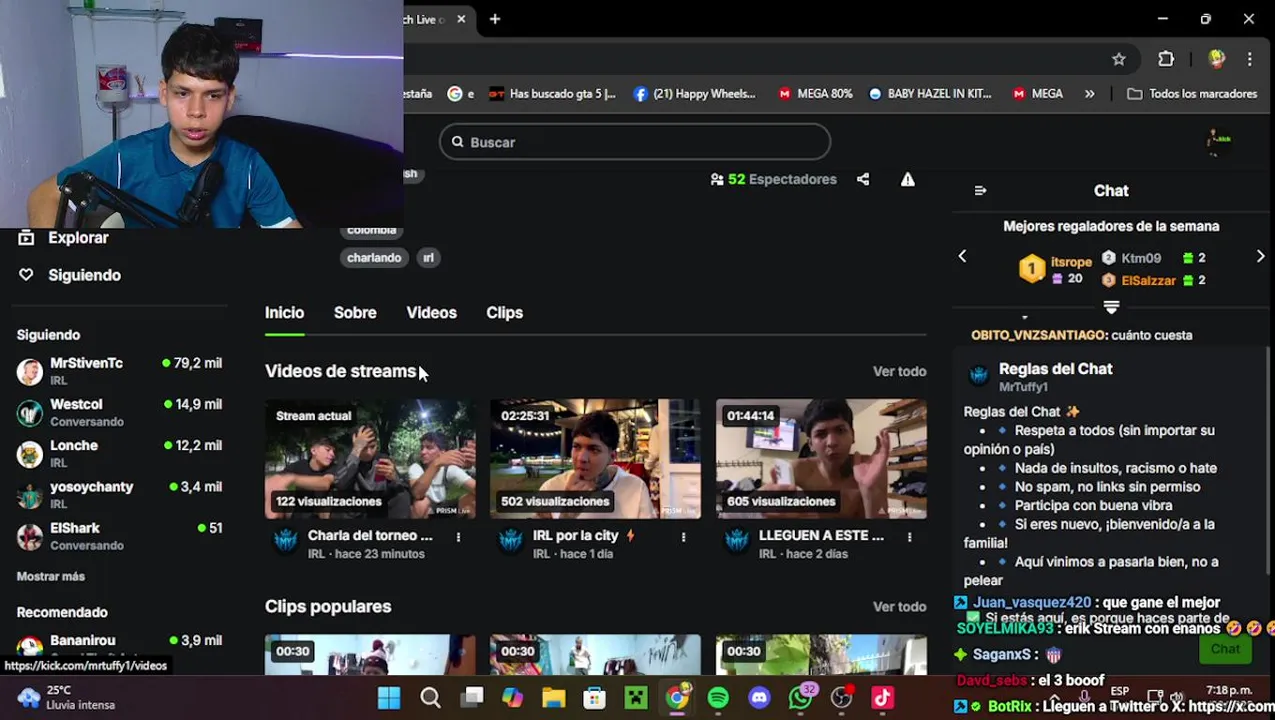This screenshot has height=720, width=1275.
Task: Expand the followed list with Mostrar más
Action: (51, 576)
